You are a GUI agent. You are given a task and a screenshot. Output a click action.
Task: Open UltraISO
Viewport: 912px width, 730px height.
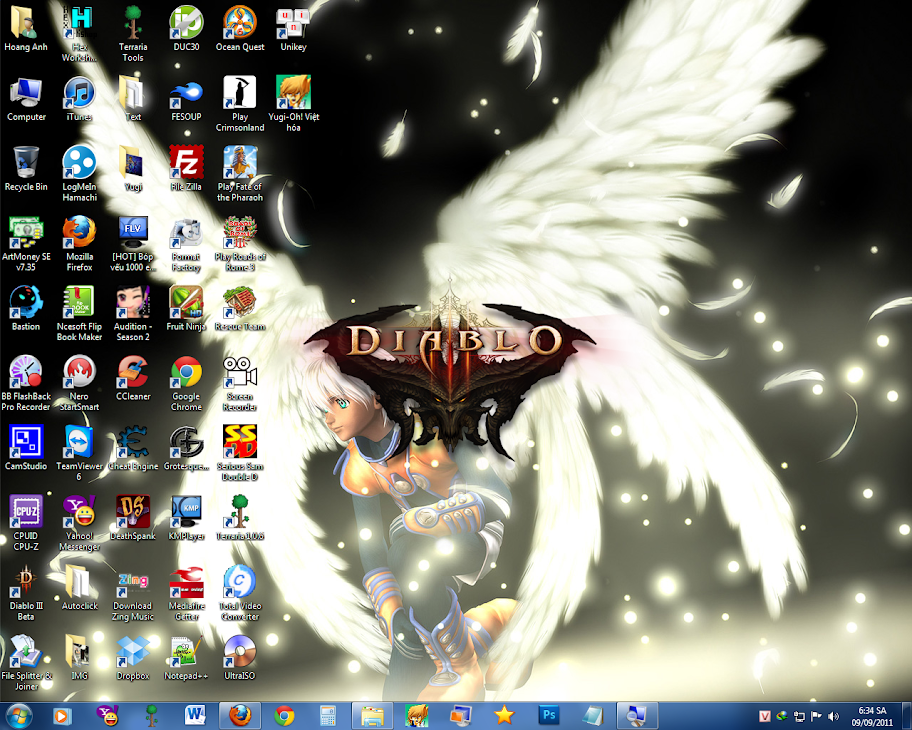click(x=240, y=657)
